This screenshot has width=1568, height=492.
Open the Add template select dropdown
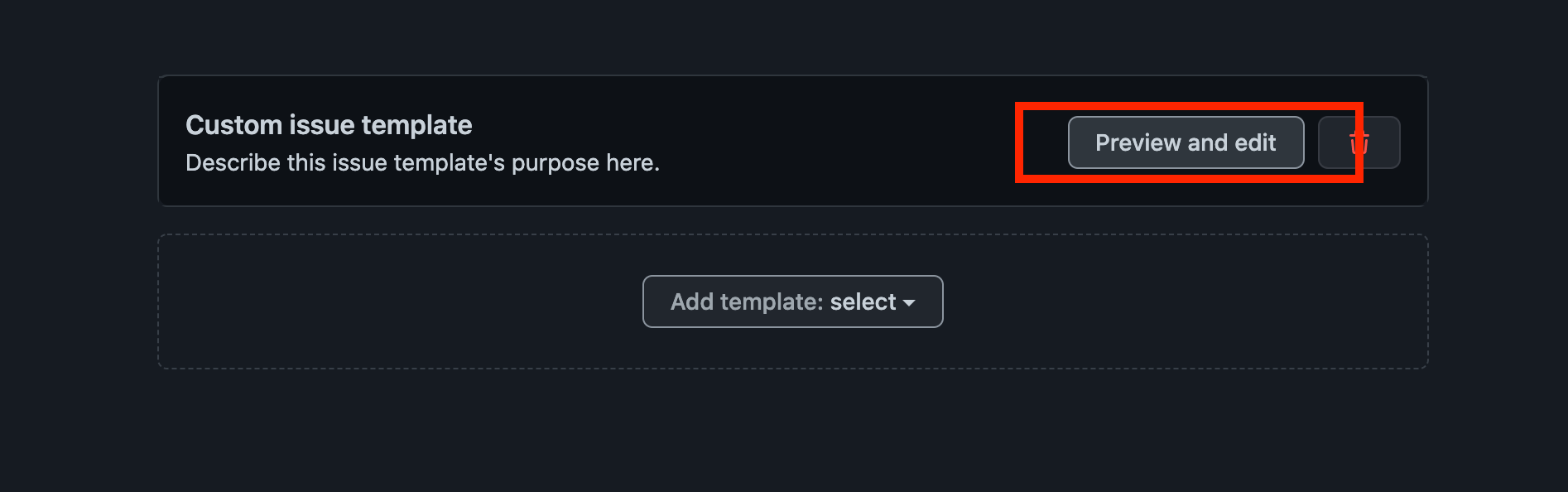pyautogui.click(x=792, y=301)
